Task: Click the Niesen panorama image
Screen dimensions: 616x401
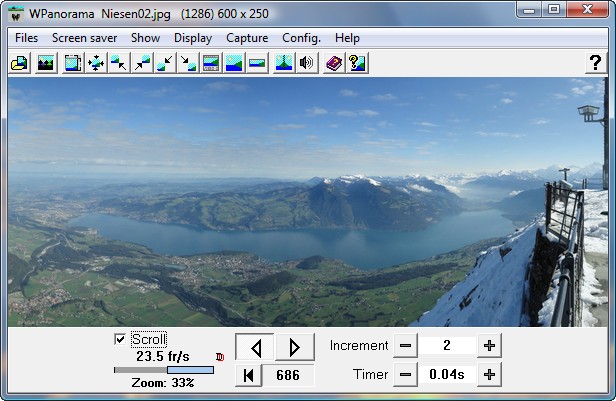Action: [x=308, y=202]
